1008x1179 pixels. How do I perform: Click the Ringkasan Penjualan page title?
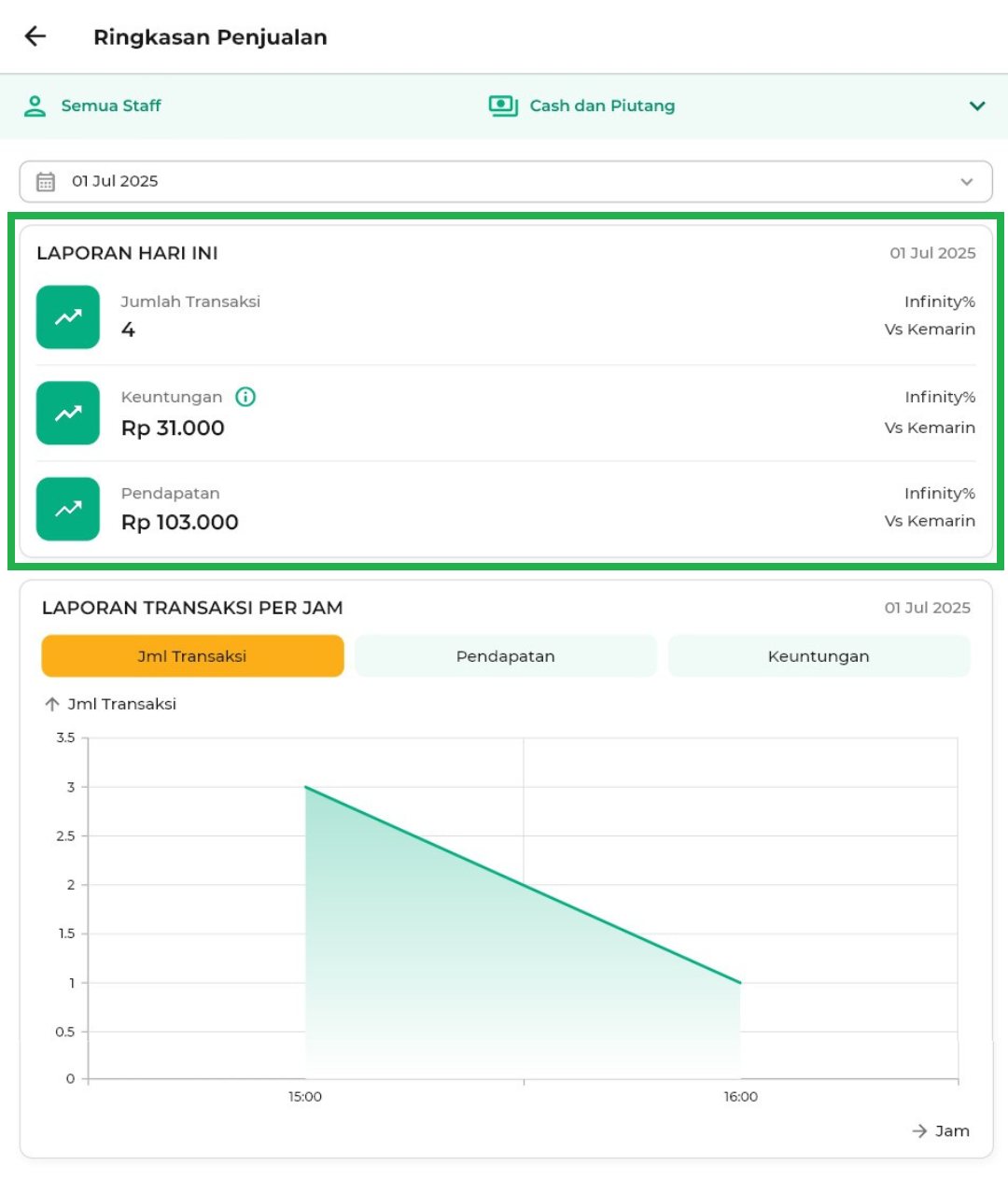(x=210, y=37)
